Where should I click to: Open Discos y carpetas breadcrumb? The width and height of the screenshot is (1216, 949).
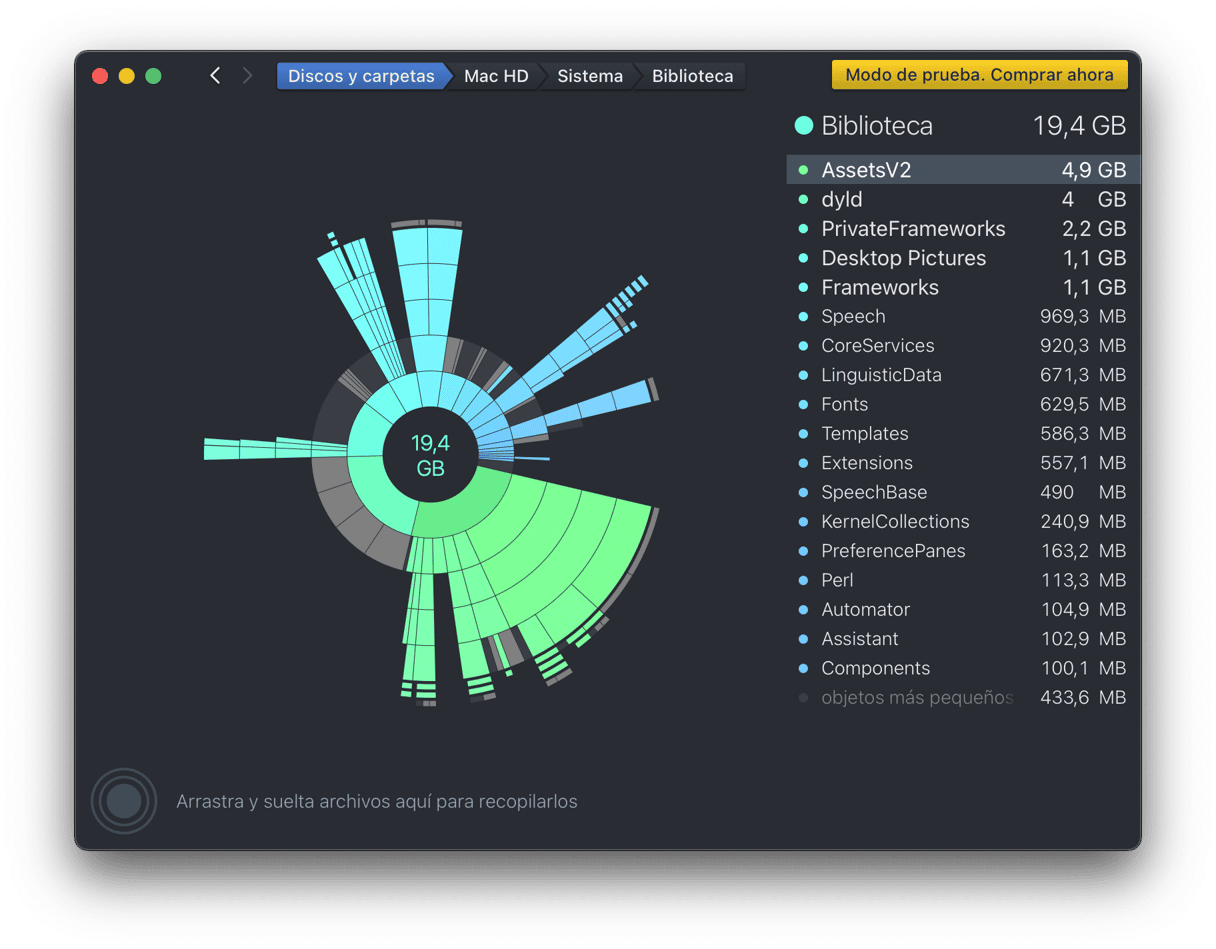361,76
